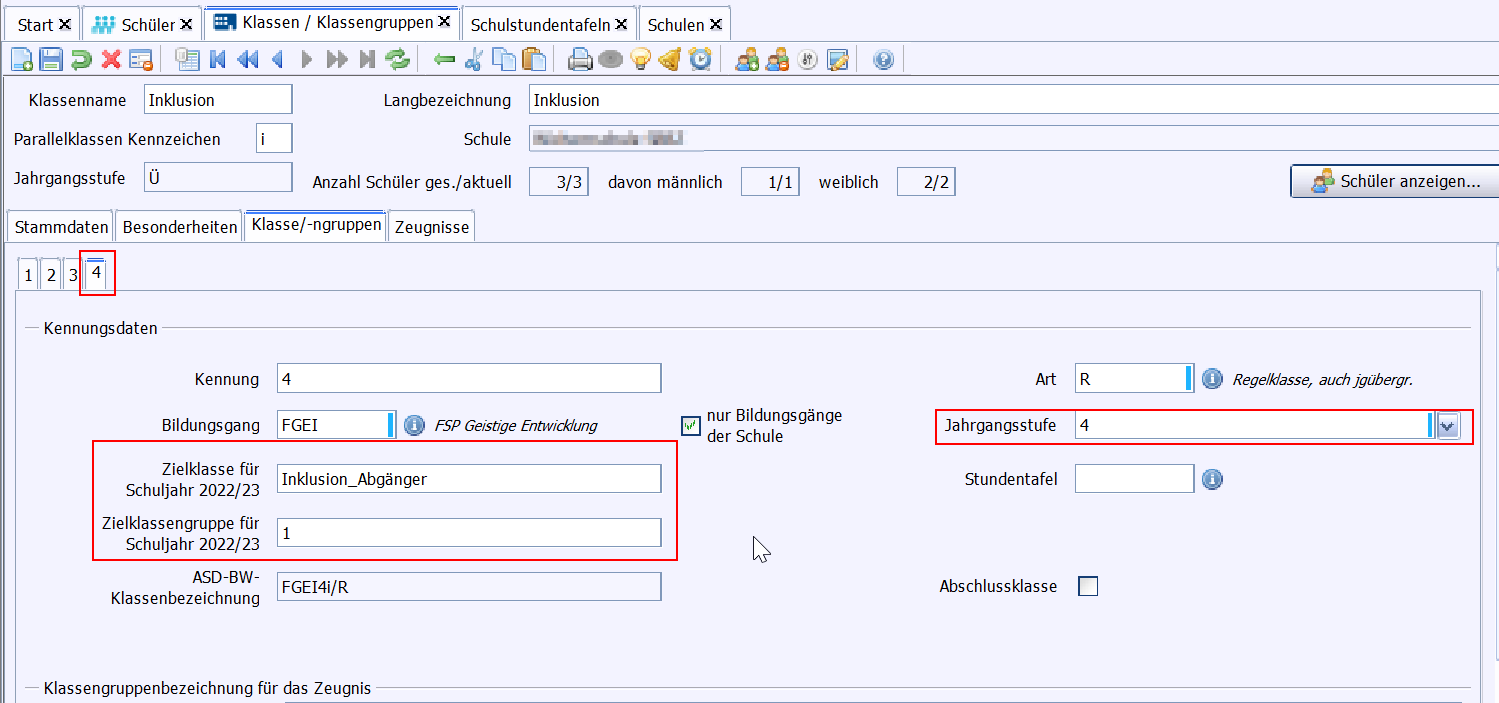Click the red X delete icon
Image resolution: width=1499 pixels, height=703 pixels.
[x=111, y=60]
